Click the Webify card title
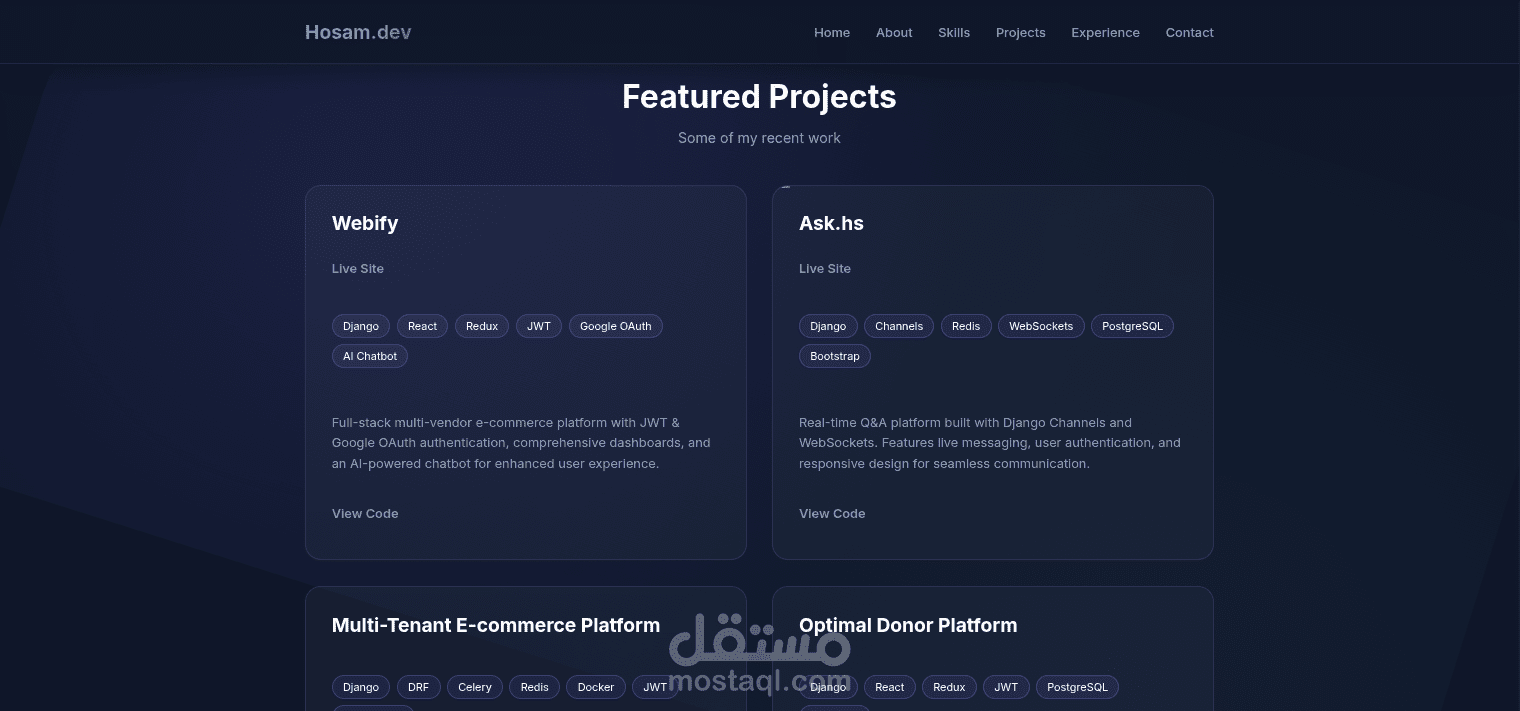 [x=365, y=223]
